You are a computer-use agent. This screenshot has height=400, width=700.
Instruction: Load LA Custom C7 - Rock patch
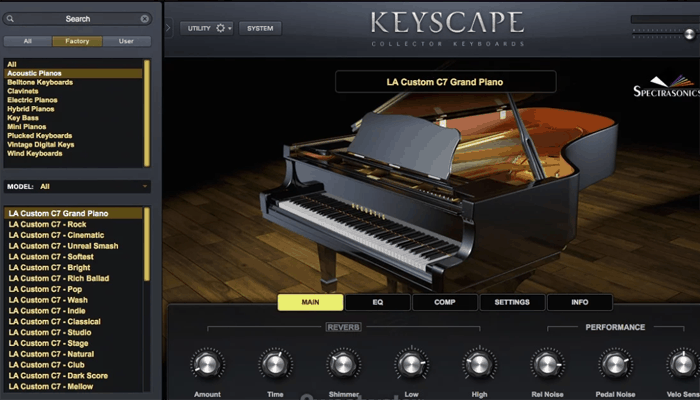[74, 224]
